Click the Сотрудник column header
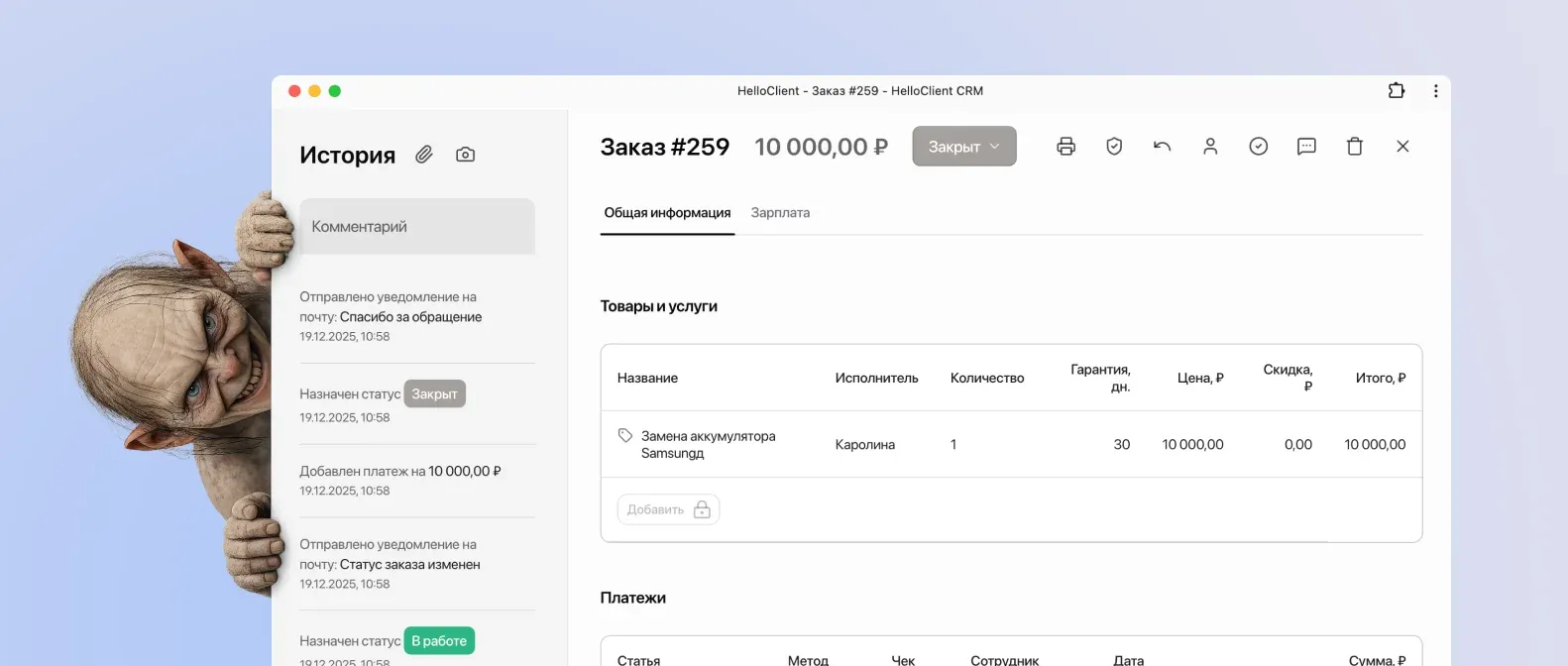This screenshot has height=666, width=1568. tap(1005, 660)
